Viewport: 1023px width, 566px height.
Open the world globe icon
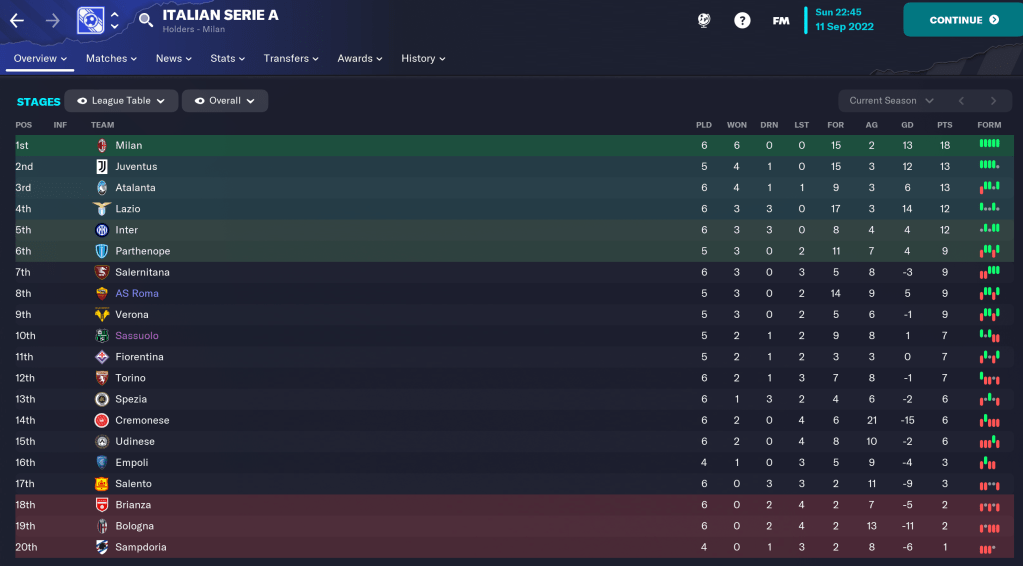[704, 20]
